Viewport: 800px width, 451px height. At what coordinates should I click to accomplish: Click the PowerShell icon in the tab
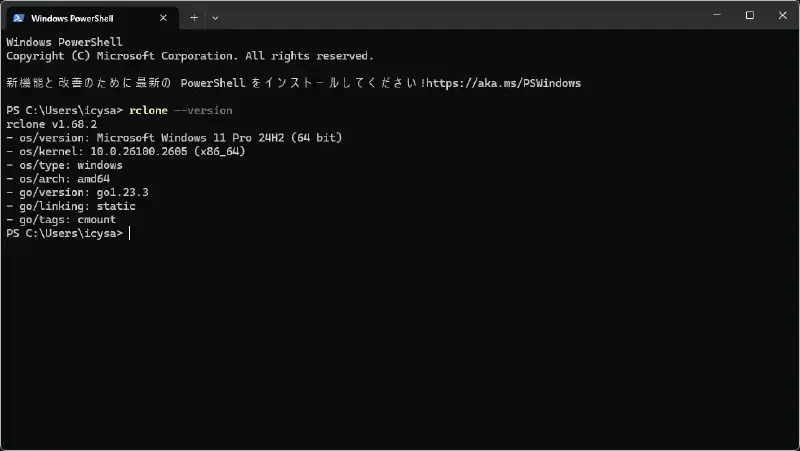pos(18,18)
